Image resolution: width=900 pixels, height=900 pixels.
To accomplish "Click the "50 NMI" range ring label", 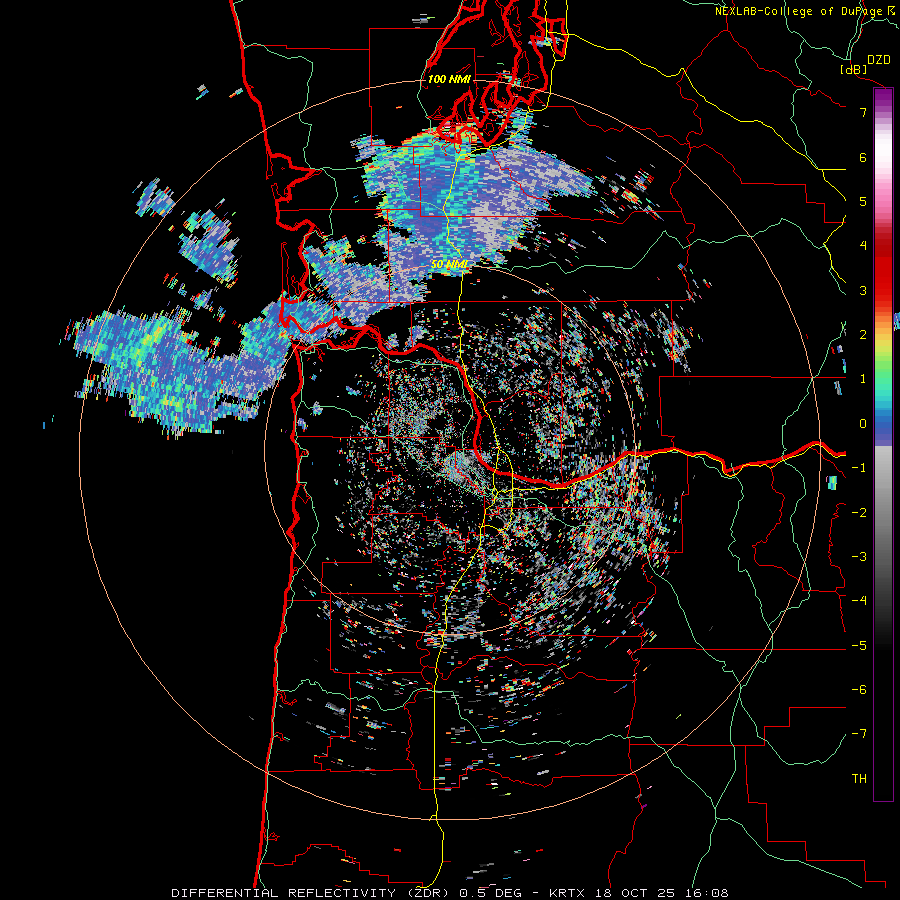I will tap(449, 264).
